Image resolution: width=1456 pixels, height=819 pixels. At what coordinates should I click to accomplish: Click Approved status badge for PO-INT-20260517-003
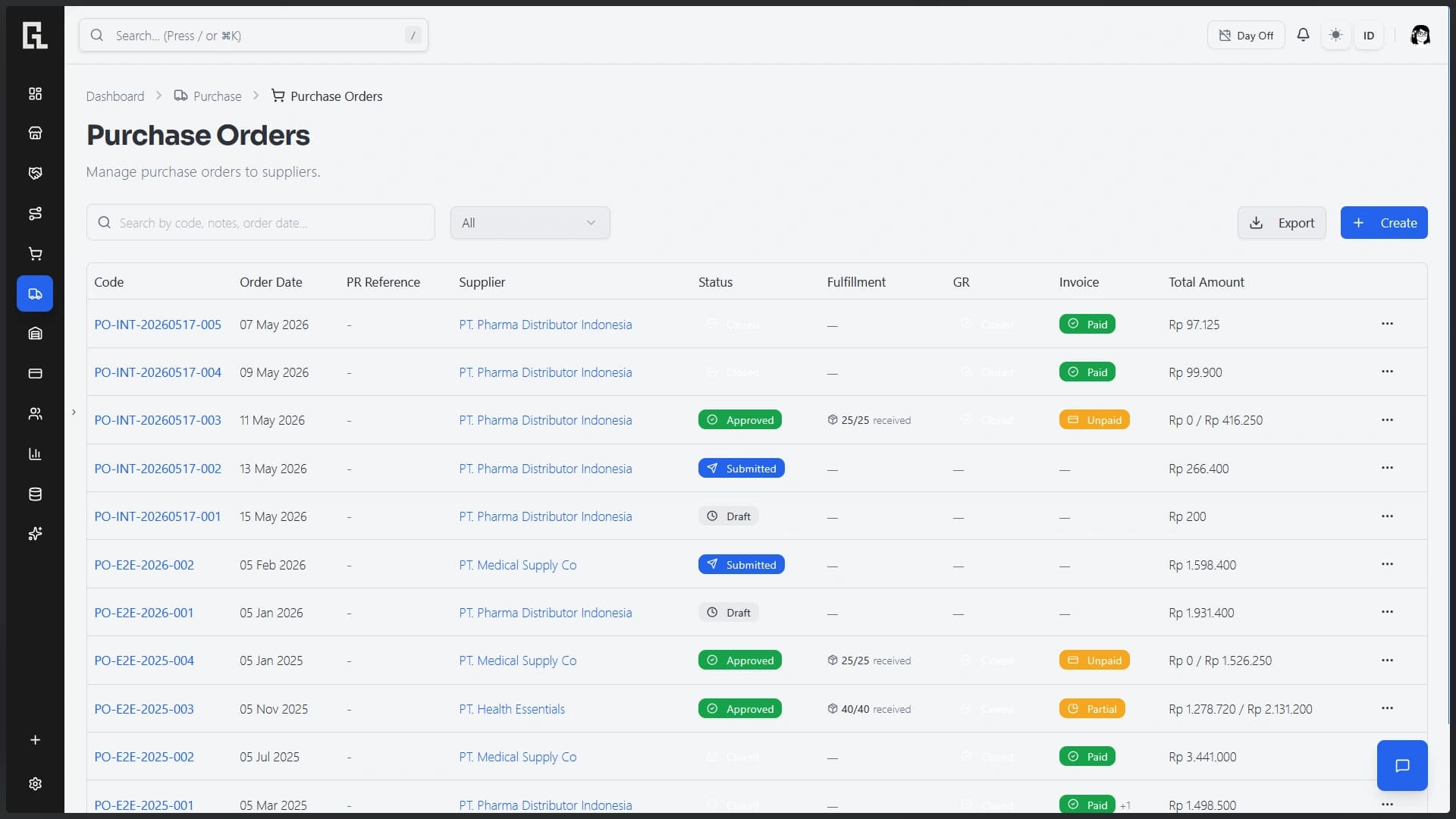pos(740,420)
